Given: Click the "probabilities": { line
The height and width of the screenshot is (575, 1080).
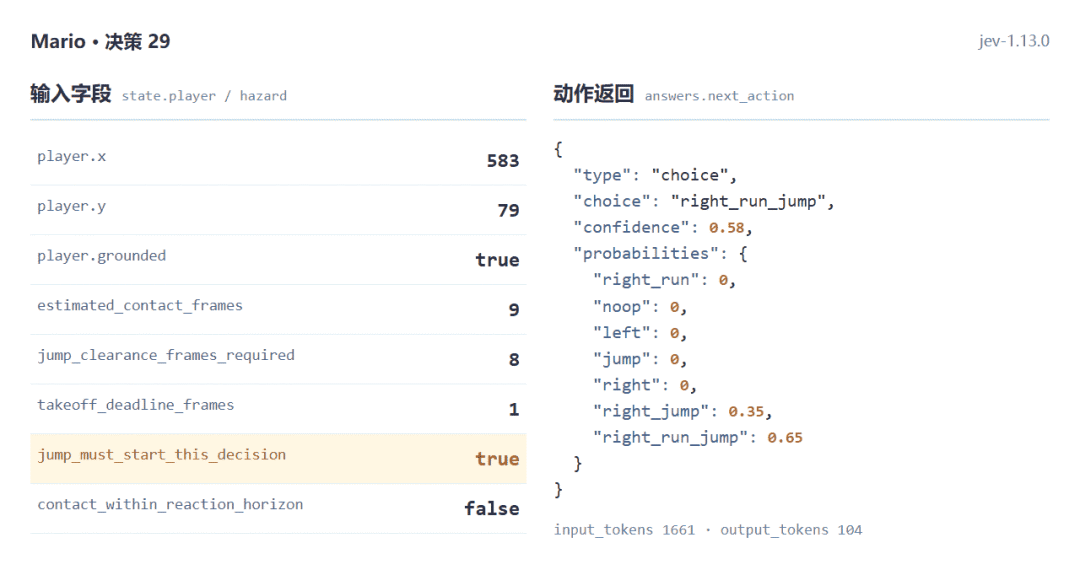Looking at the screenshot, I should (x=660, y=253).
